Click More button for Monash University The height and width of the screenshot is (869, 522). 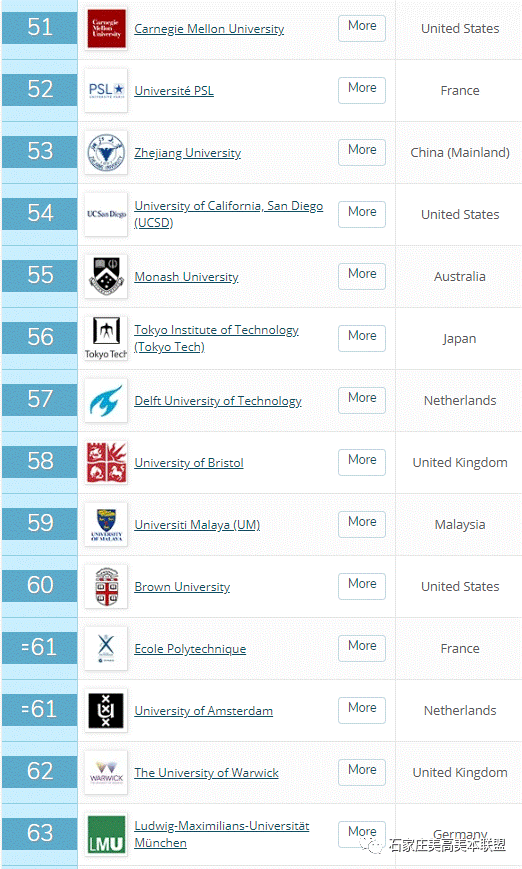click(x=362, y=276)
